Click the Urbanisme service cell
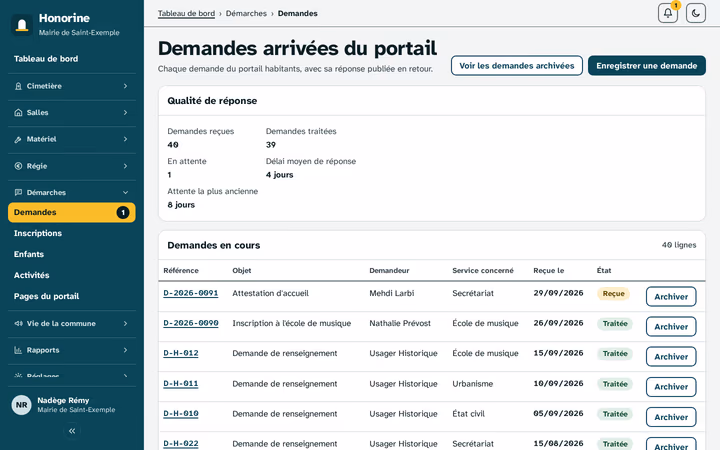 coord(472,383)
